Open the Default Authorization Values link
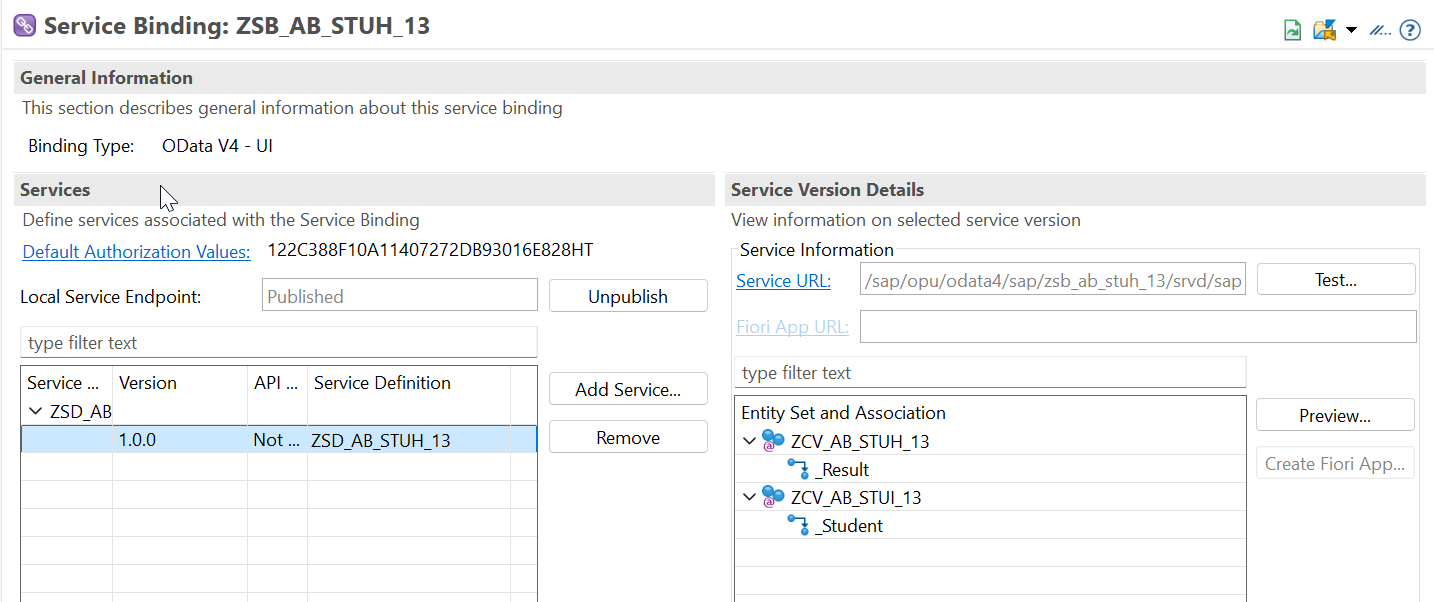Viewport: 1434px width, 602px height. tap(136, 252)
